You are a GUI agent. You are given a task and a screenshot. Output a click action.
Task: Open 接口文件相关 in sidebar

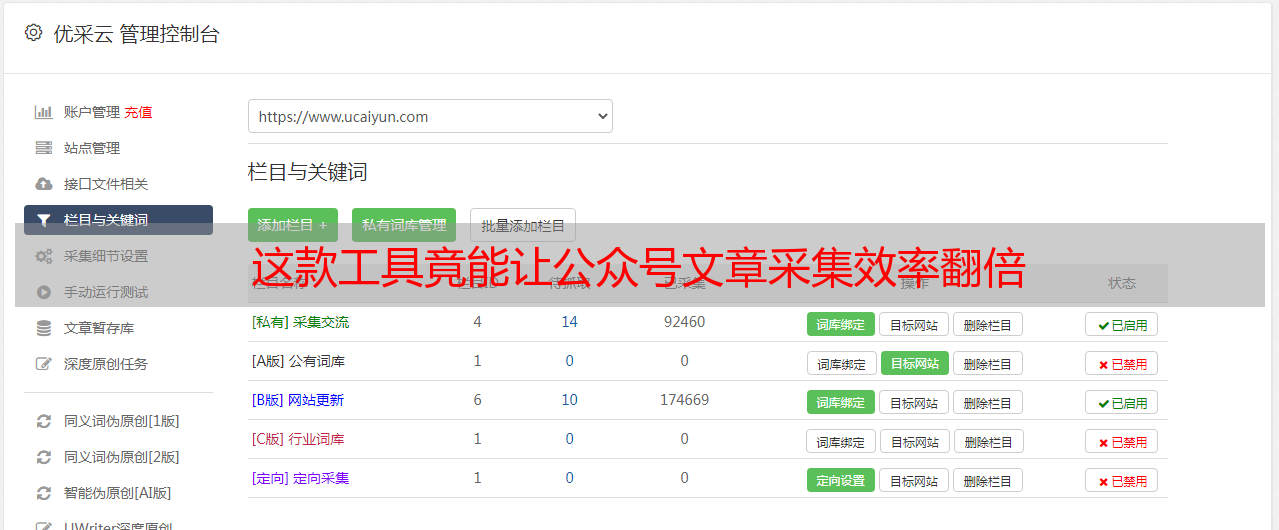106,184
